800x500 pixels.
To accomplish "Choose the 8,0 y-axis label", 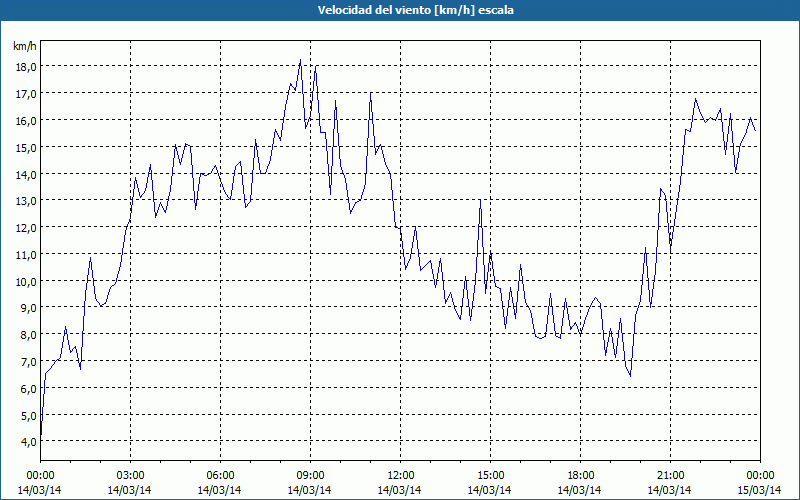I will (x=28, y=335).
